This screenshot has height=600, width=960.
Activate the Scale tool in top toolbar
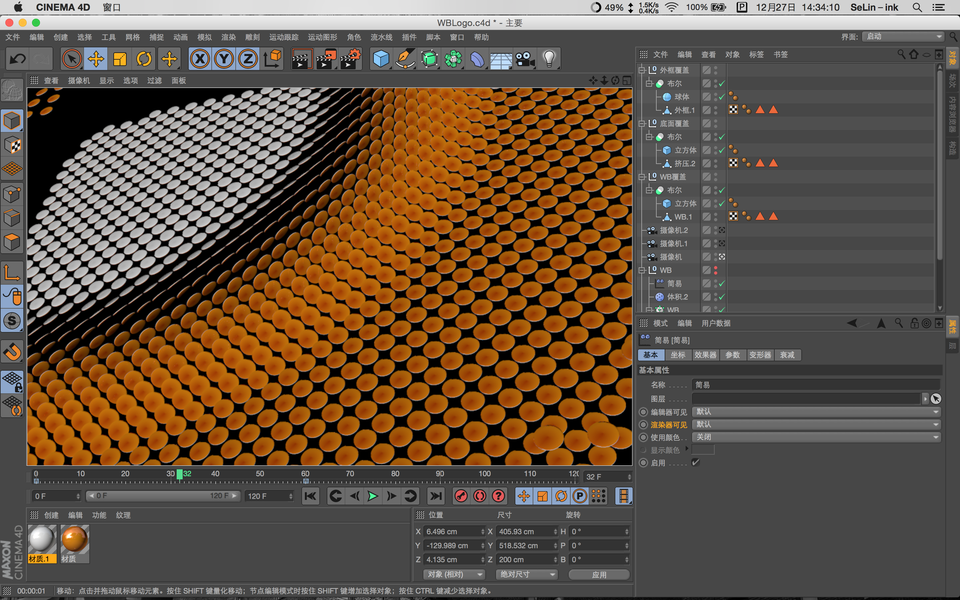click(x=120, y=59)
